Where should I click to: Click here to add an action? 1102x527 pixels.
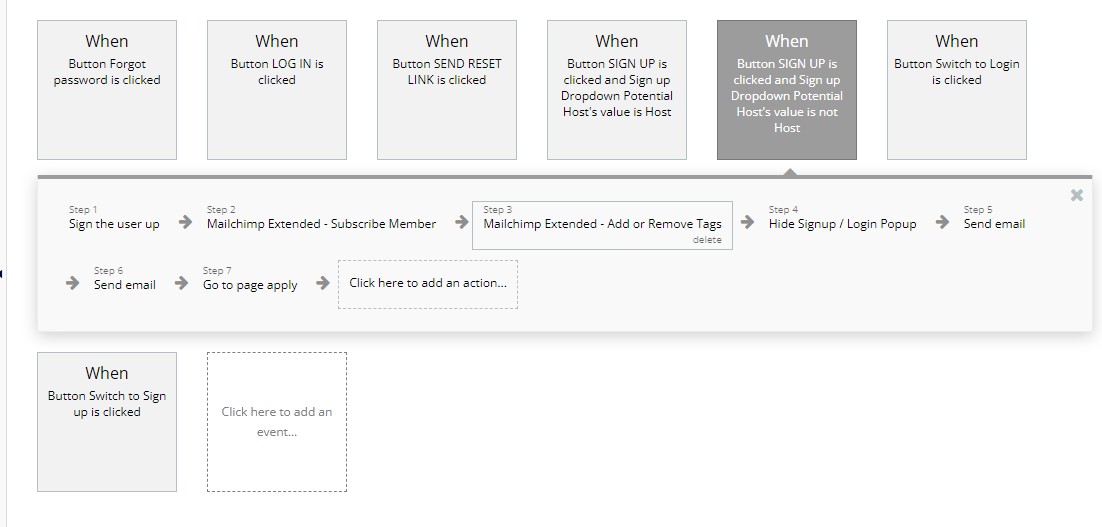pos(428,284)
